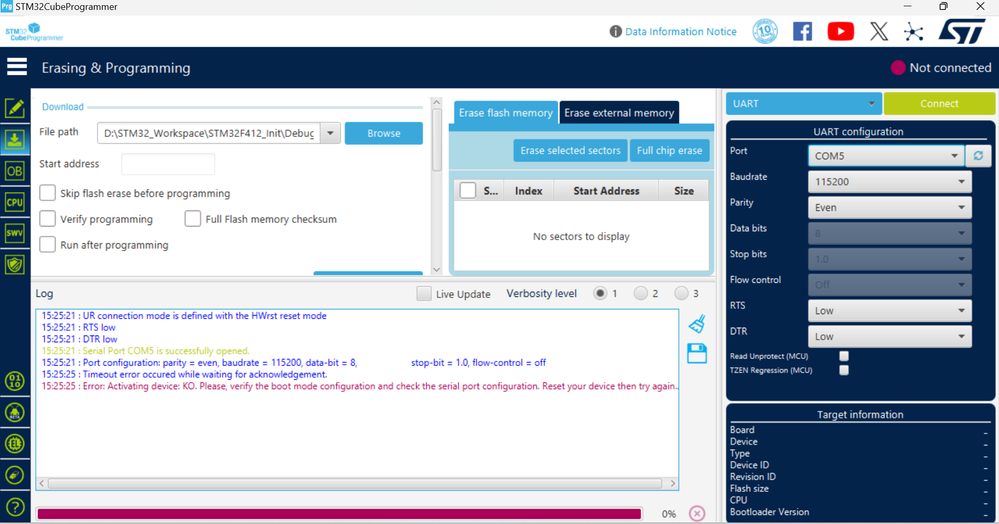Open binary 0110 register icon
Image resolution: width=999 pixels, height=524 pixels.
point(15,381)
